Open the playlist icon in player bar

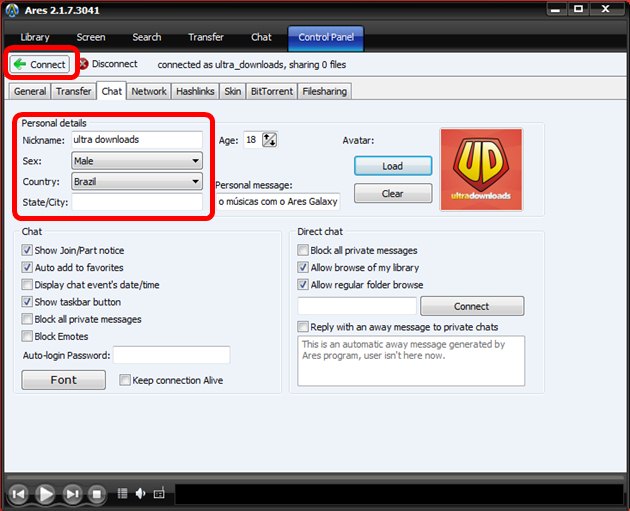(122, 493)
